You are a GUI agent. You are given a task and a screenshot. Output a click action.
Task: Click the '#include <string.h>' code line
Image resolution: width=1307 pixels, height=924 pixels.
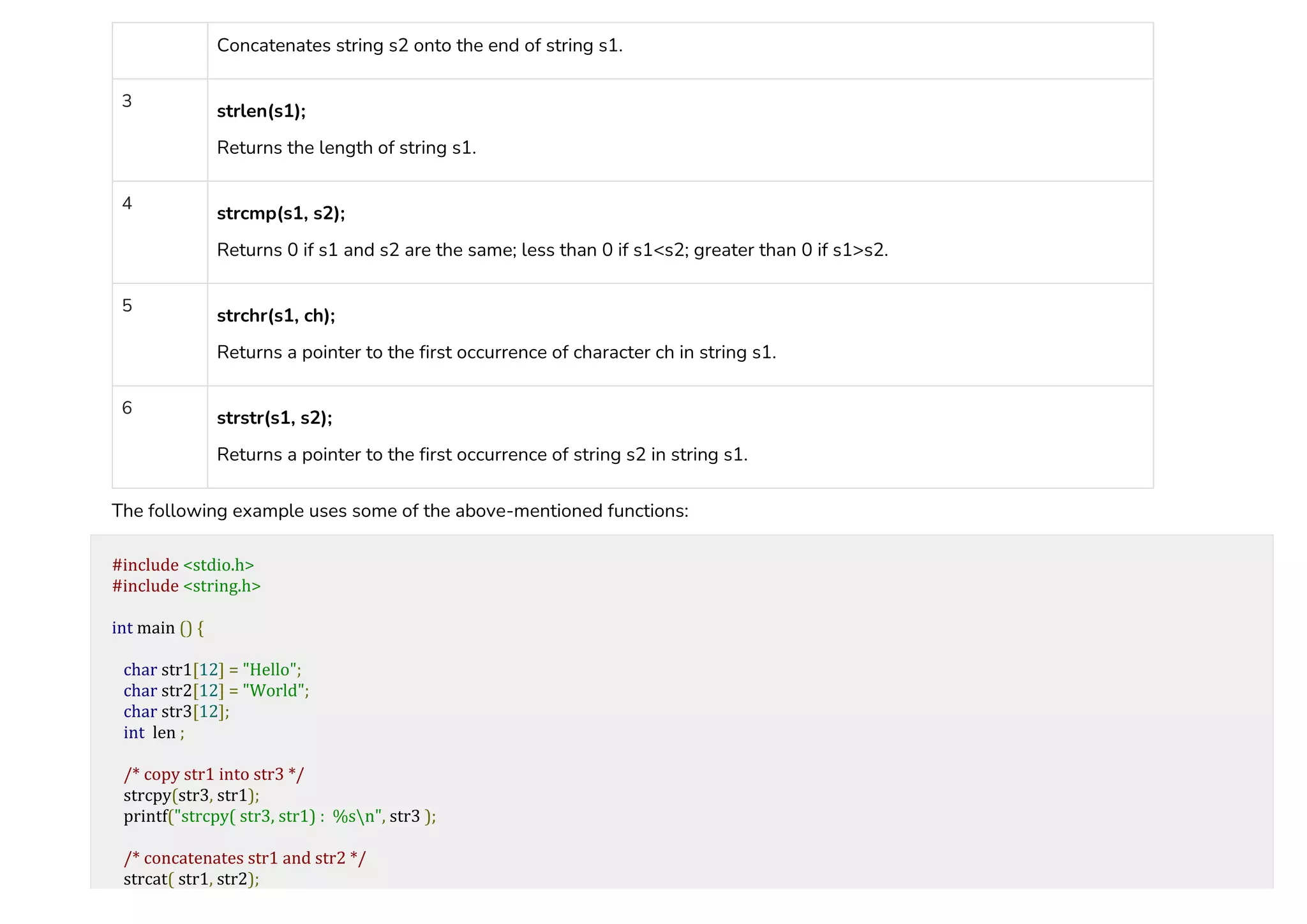coord(186,586)
